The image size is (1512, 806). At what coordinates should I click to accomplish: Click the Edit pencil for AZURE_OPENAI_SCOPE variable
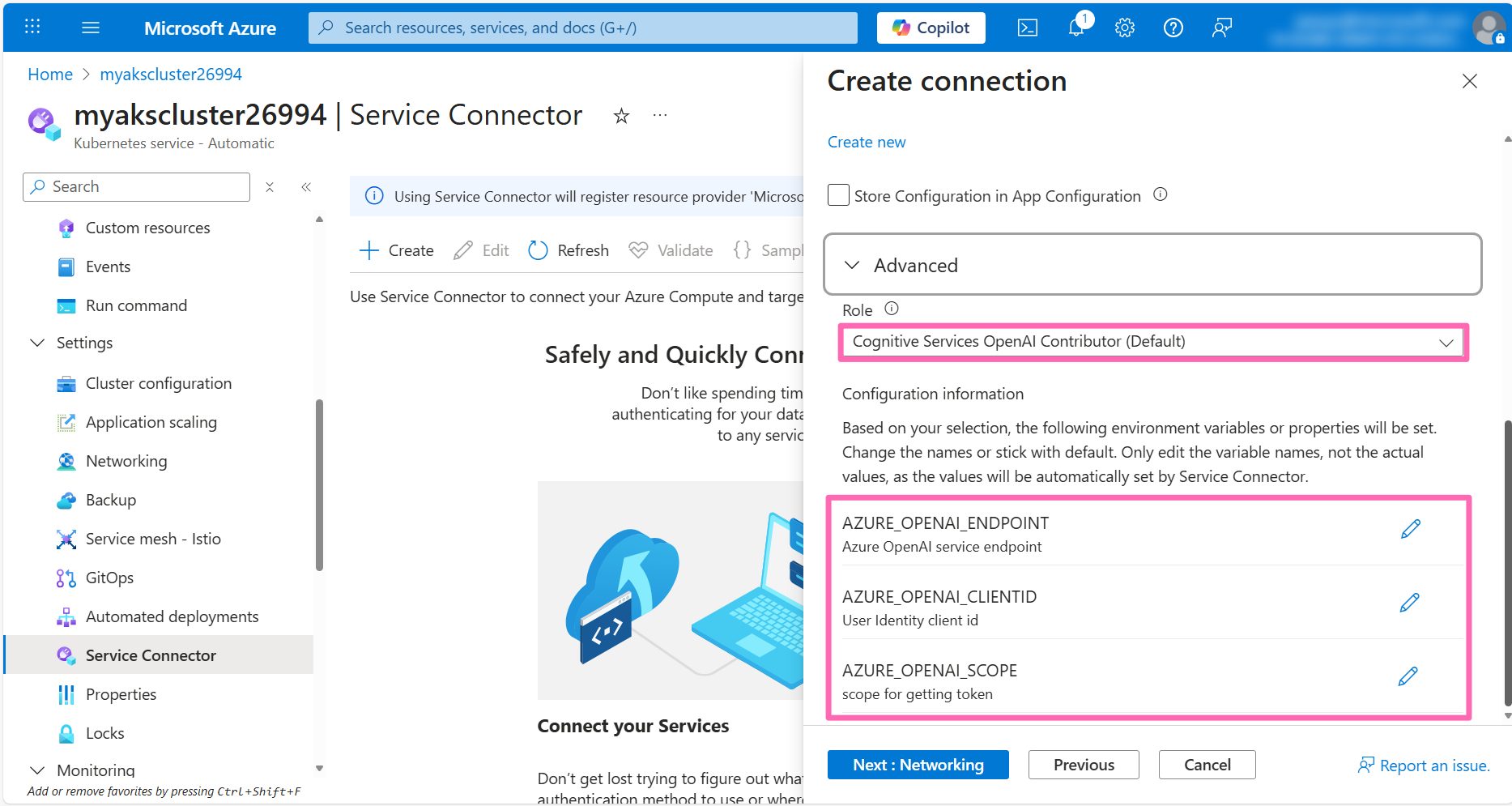(x=1409, y=676)
